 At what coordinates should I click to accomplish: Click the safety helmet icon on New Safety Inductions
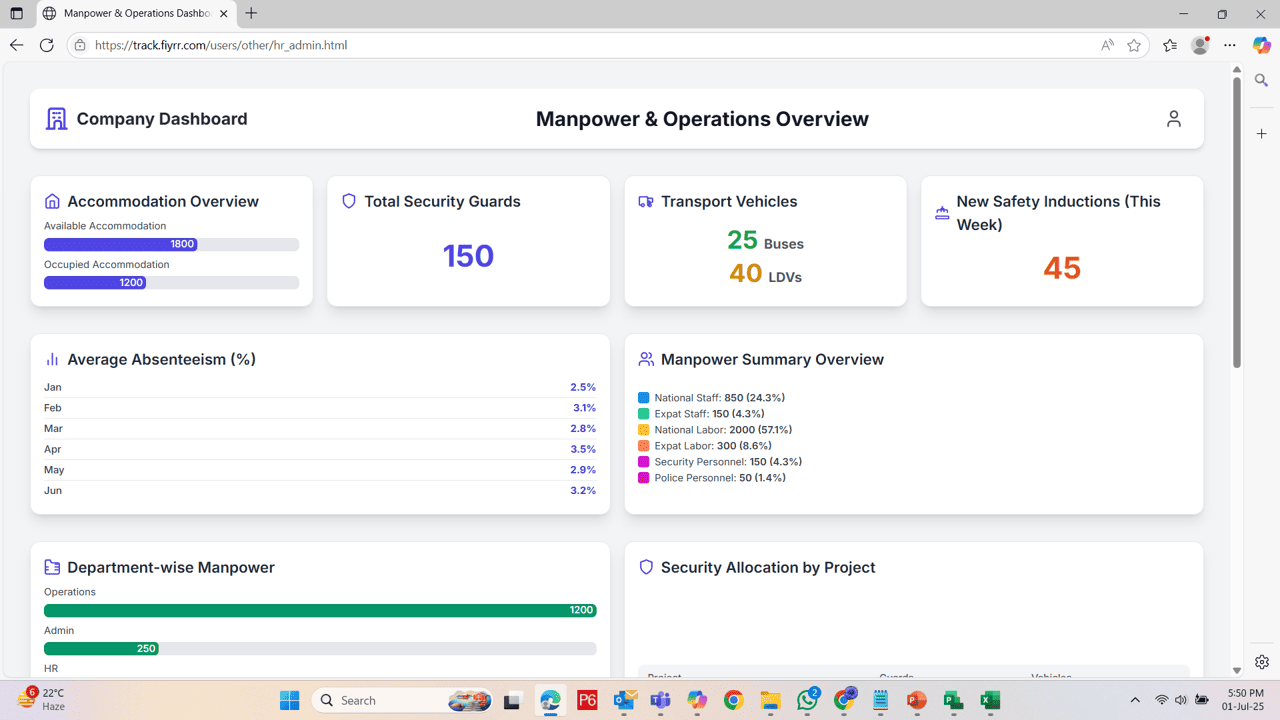click(x=941, y=211)
